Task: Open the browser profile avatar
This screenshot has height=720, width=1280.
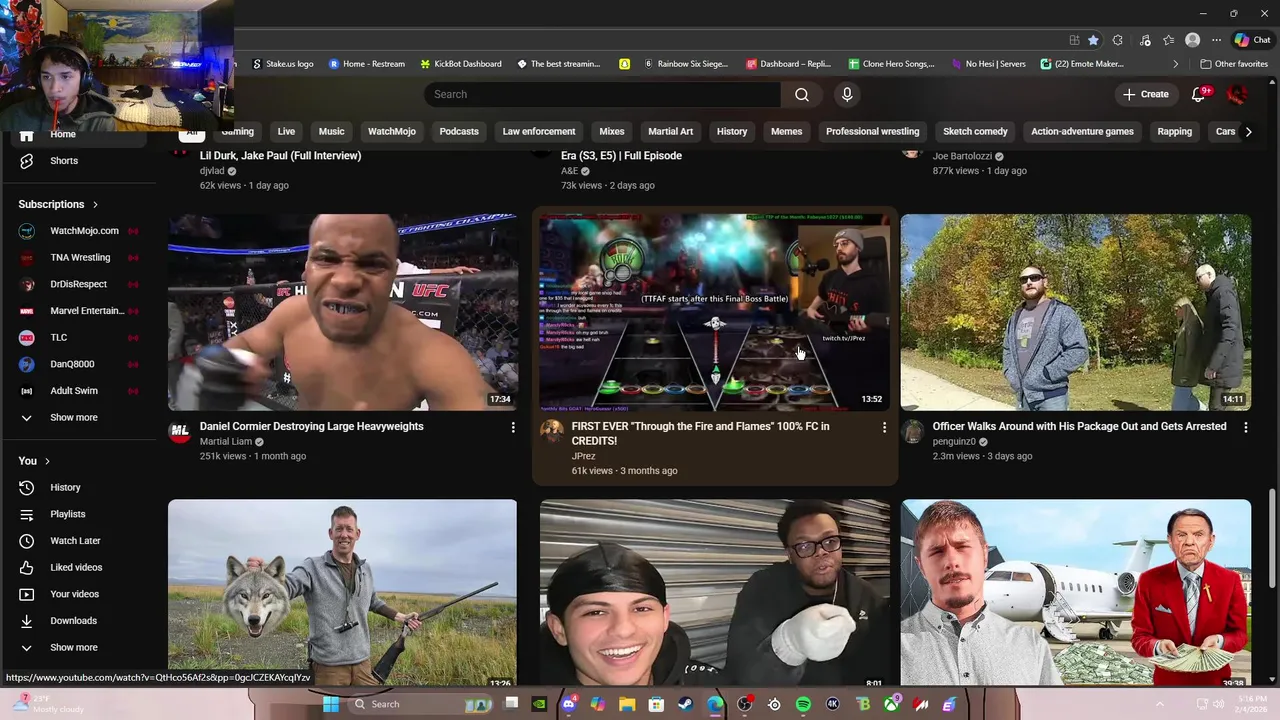Action: pos(1192,40)
